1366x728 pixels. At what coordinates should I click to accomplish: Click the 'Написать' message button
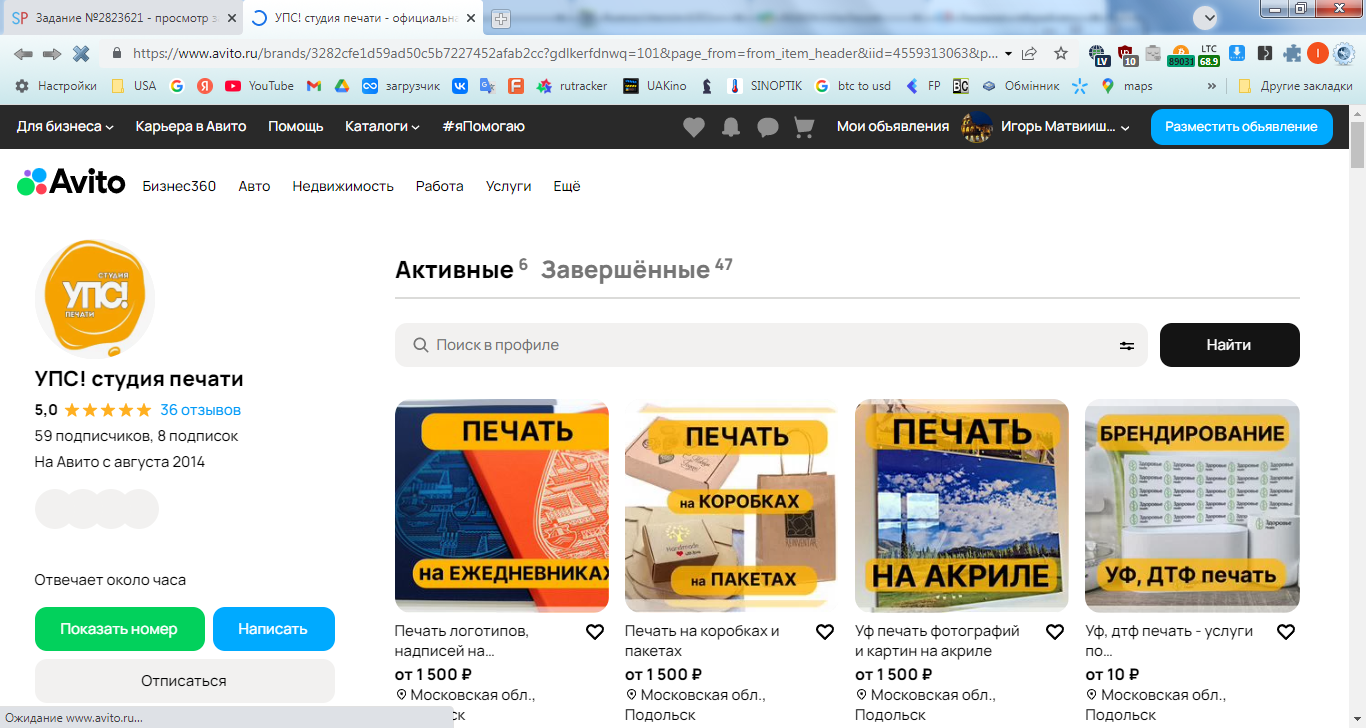273,629
